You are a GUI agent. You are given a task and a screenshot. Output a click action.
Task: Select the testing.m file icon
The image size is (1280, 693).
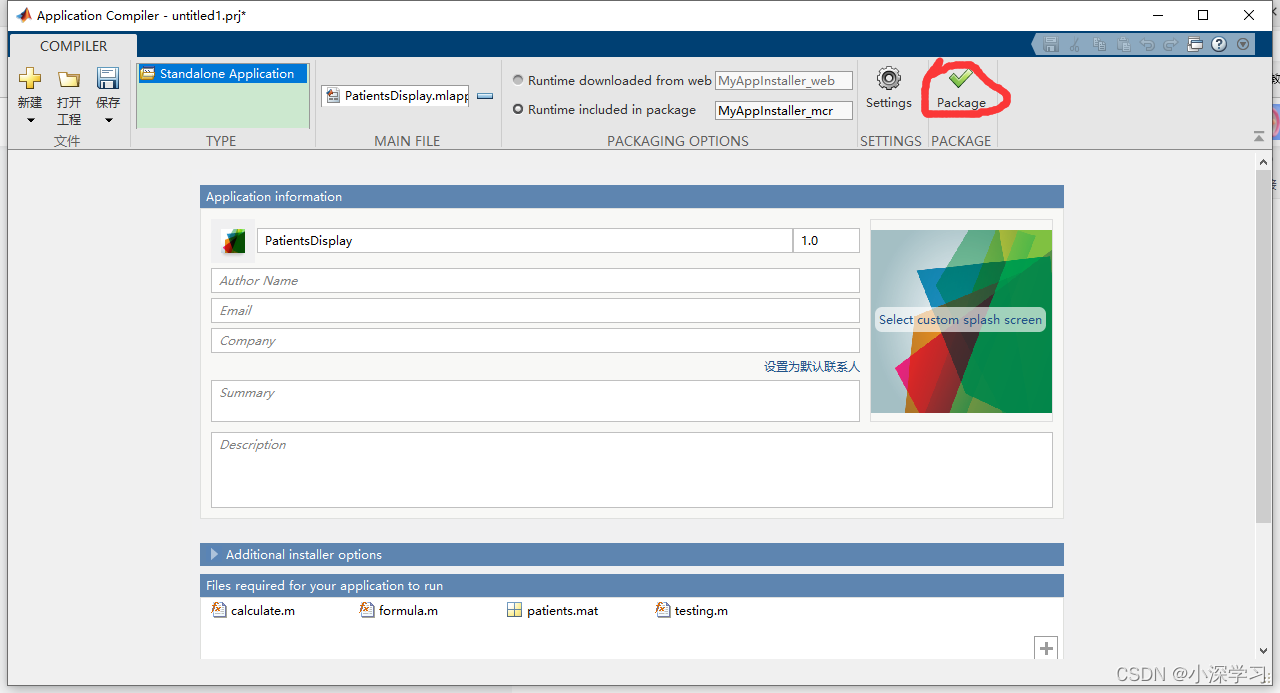pyautogui.click(x=663, y=609)
